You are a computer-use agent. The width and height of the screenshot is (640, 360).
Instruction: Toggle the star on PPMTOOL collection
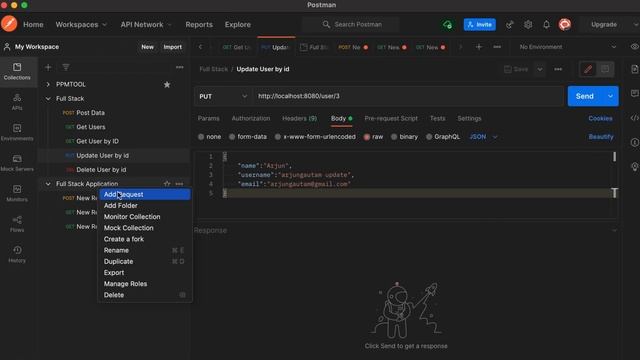(x=167, y=84)
